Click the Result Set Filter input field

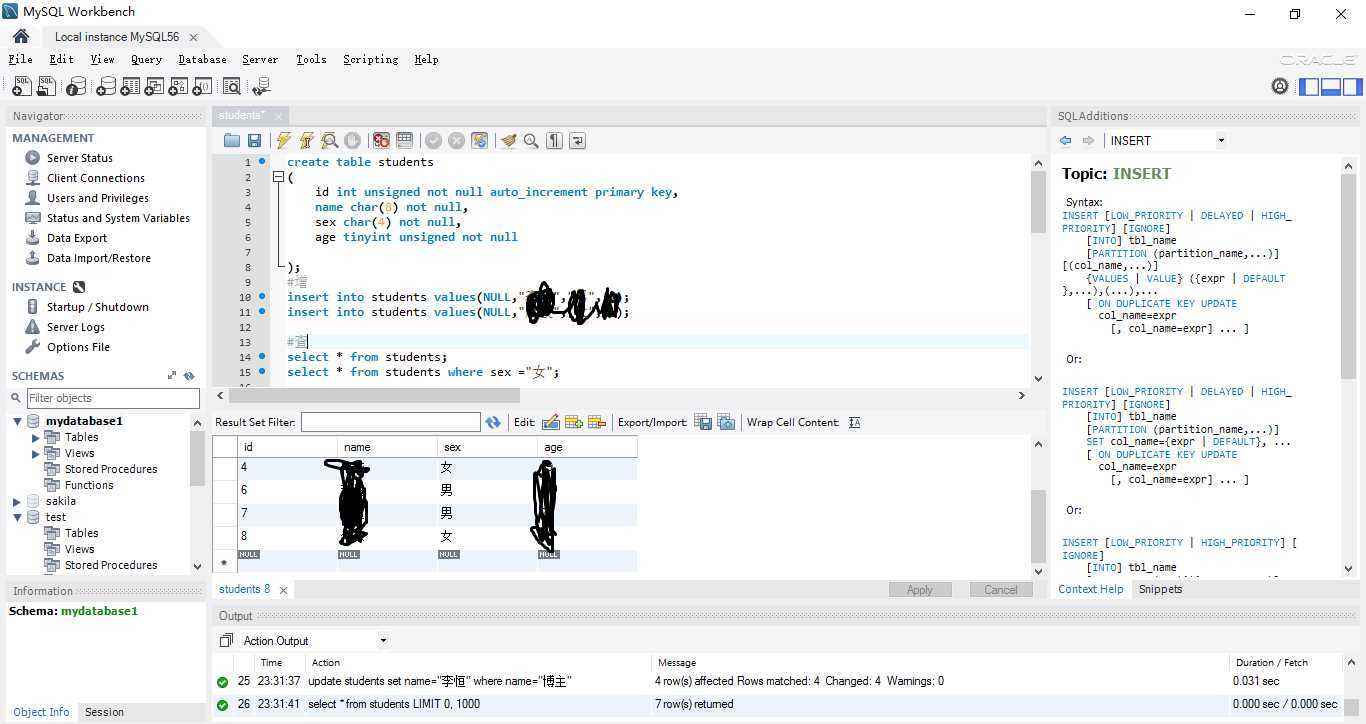tap(391, 422)
